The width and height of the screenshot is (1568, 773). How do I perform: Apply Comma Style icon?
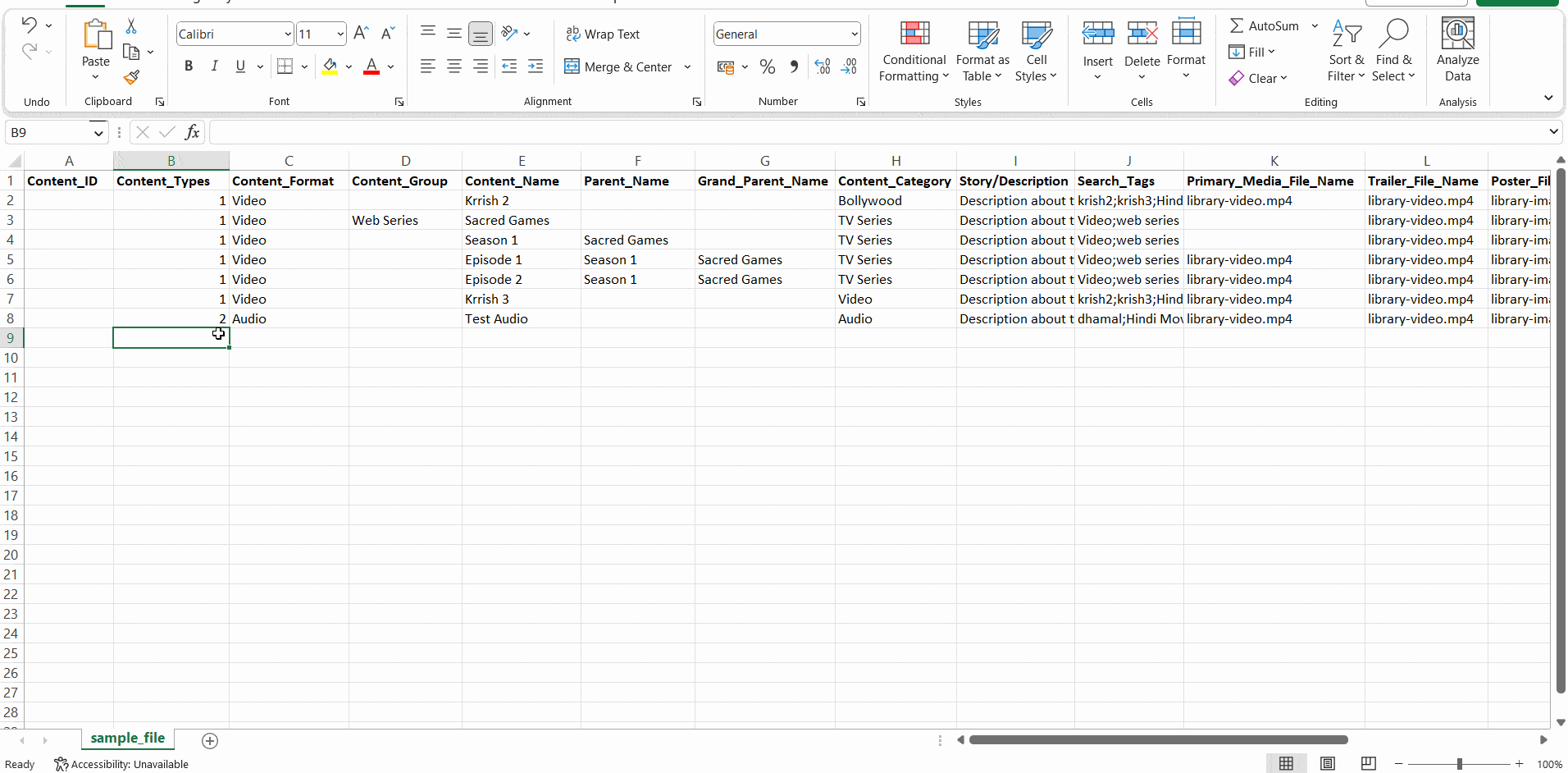click(x=794, y=66)
